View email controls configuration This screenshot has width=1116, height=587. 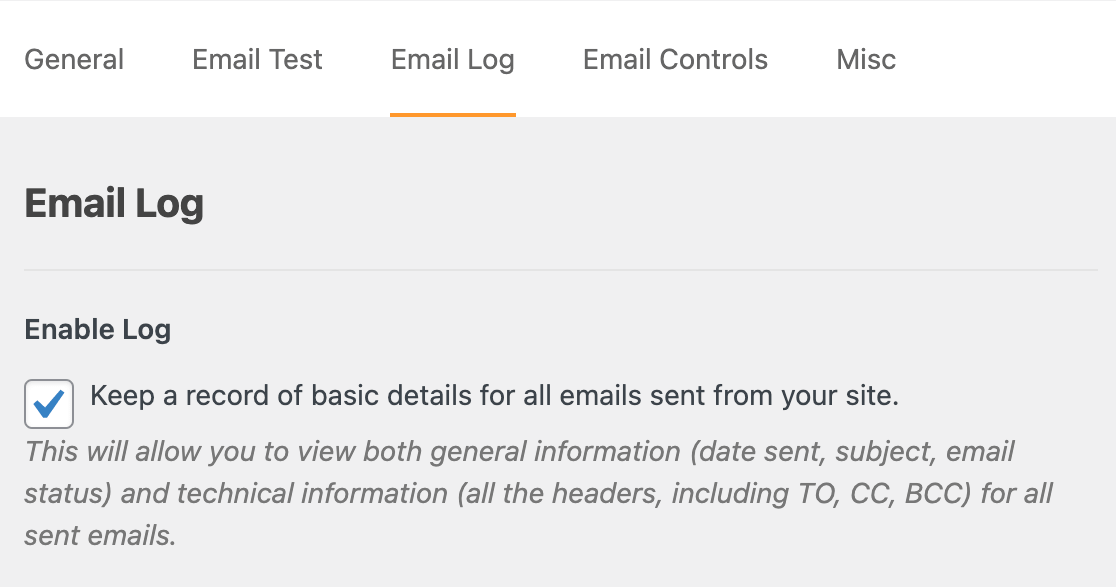click(674, 59)
